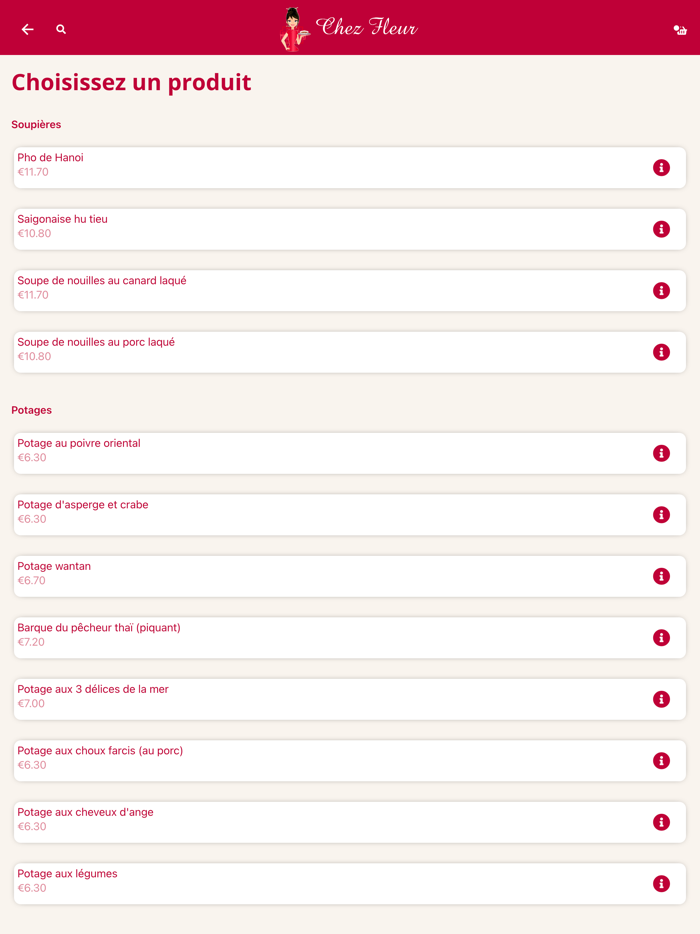Open the shopping basket icon
Screen dimensions: 700x934
[x=680, y=30]
